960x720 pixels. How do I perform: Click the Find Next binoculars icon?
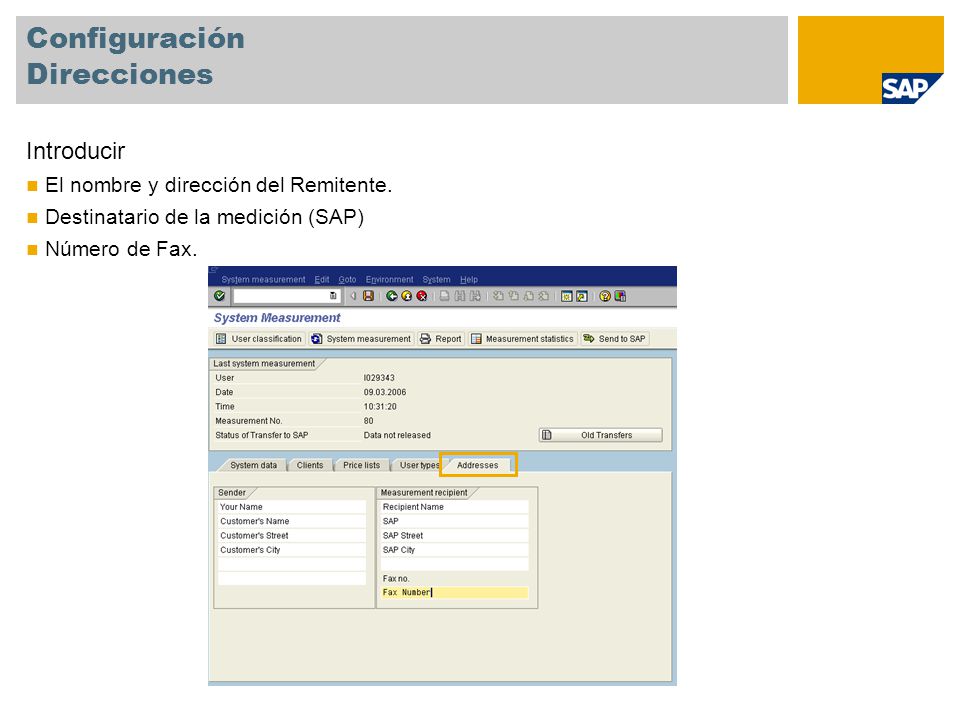(475, 296)
